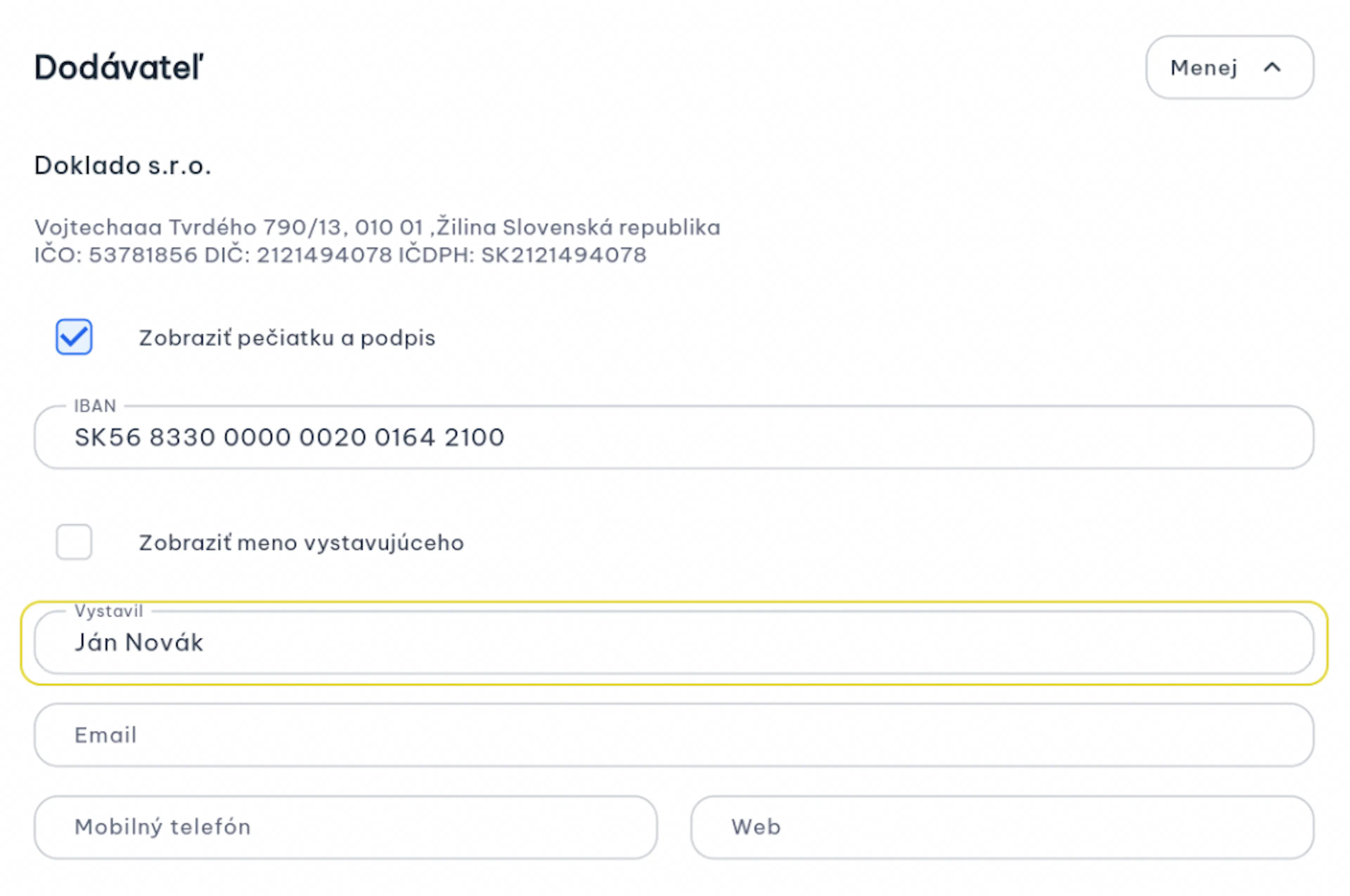Click the 'Zobraziť meno vystavujúceho' label text
Viewport: 1350px width, 896px height.
pos(301,543)
